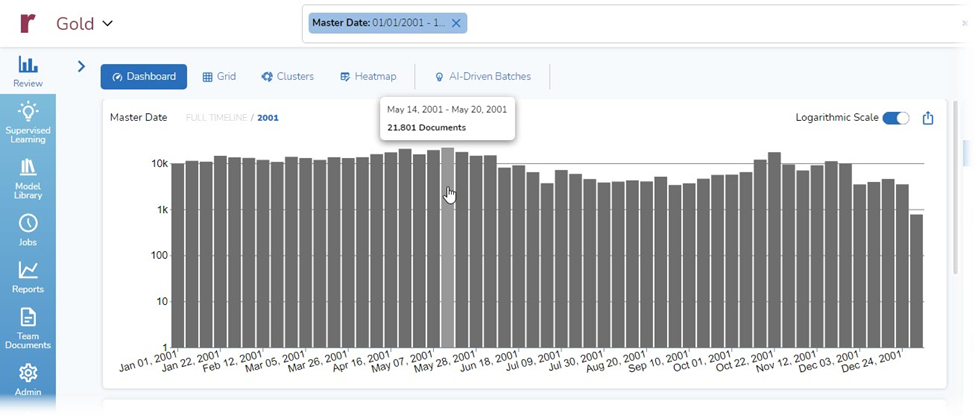Remove the Master Date filter chip
975x416 pixels.
pyautogui.click(x=456, y=23)
